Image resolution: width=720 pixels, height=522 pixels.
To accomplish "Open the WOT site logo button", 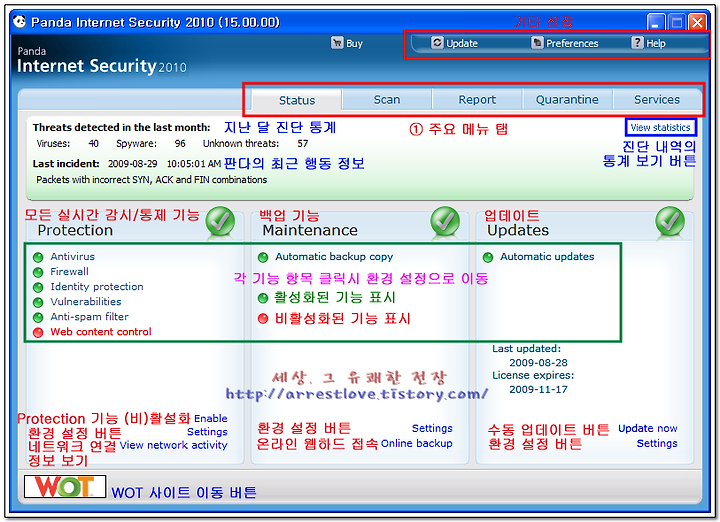I will (x=65, y=486).
